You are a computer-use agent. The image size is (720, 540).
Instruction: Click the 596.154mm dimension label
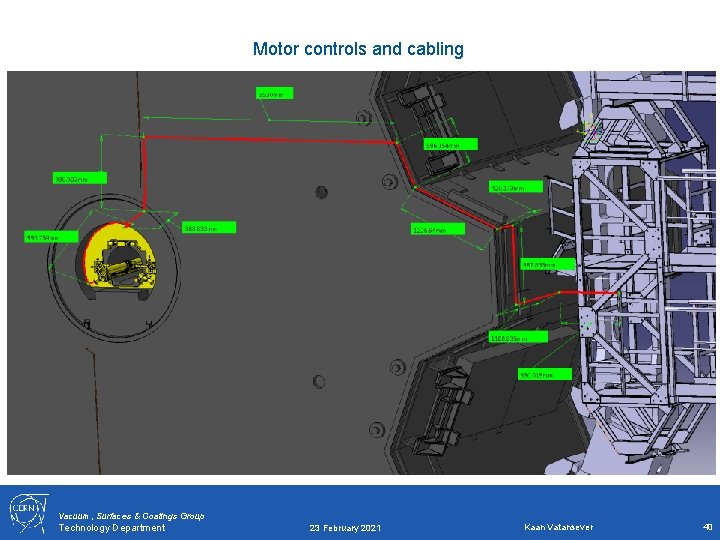click(x=450, y=145)
